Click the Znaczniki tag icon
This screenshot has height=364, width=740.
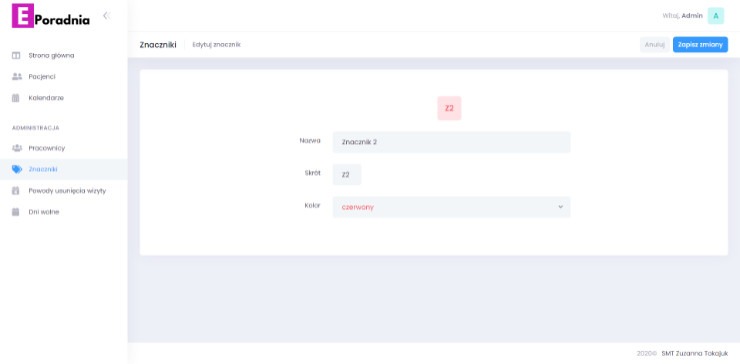pyautogui.click(x=17, y=169)
